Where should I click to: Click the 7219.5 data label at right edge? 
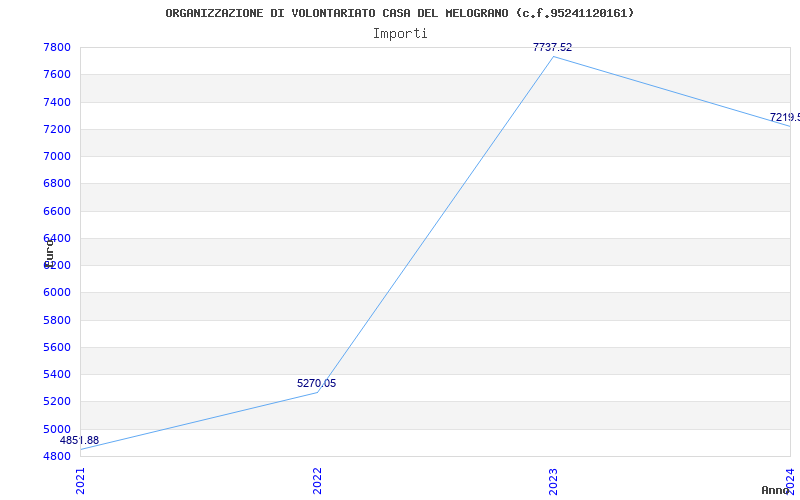[x=785, y=117]
